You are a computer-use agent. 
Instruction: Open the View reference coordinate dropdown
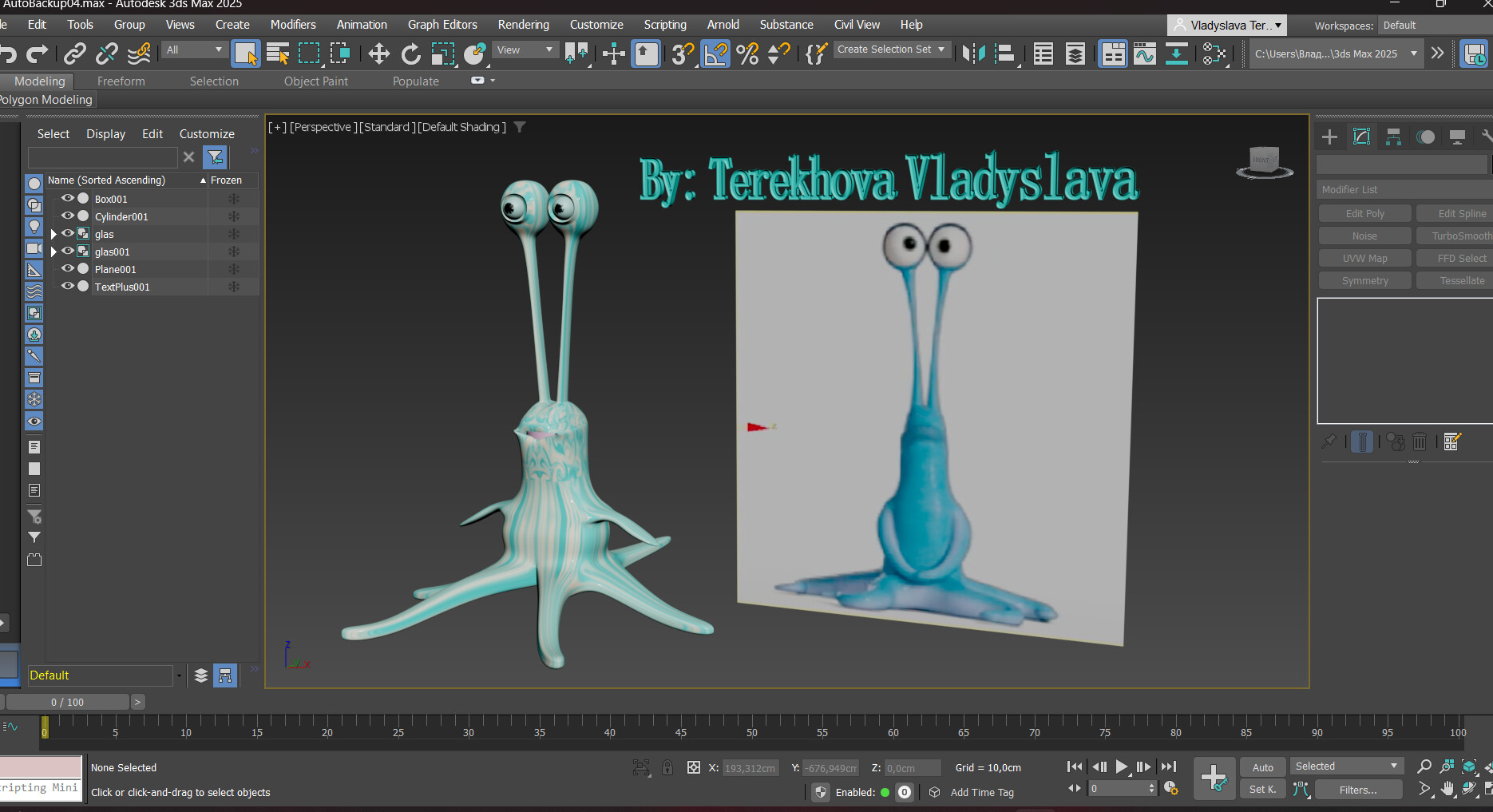[x=525, y=50]
